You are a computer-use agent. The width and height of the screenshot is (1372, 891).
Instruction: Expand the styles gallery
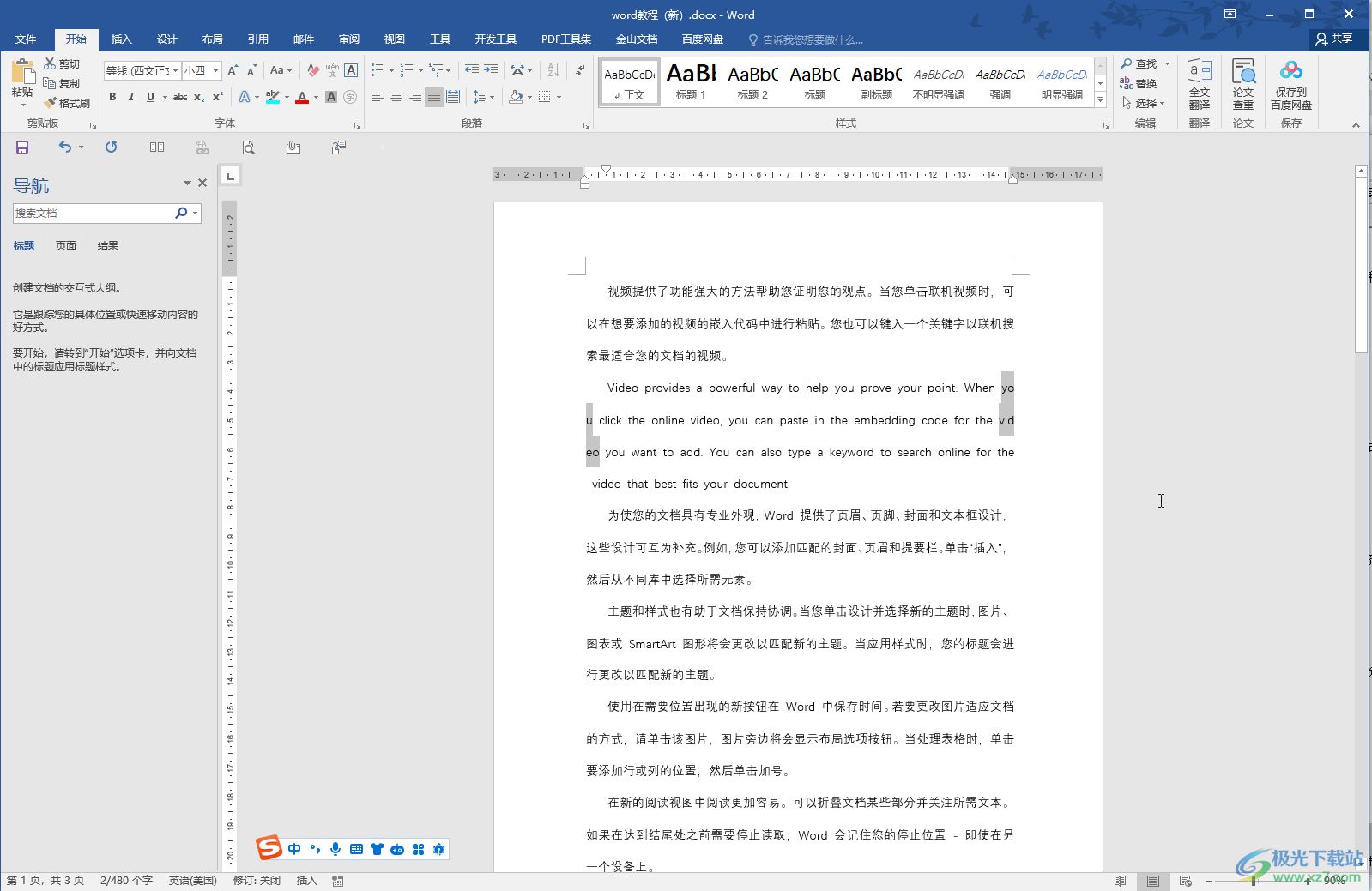coord(1101,100)
